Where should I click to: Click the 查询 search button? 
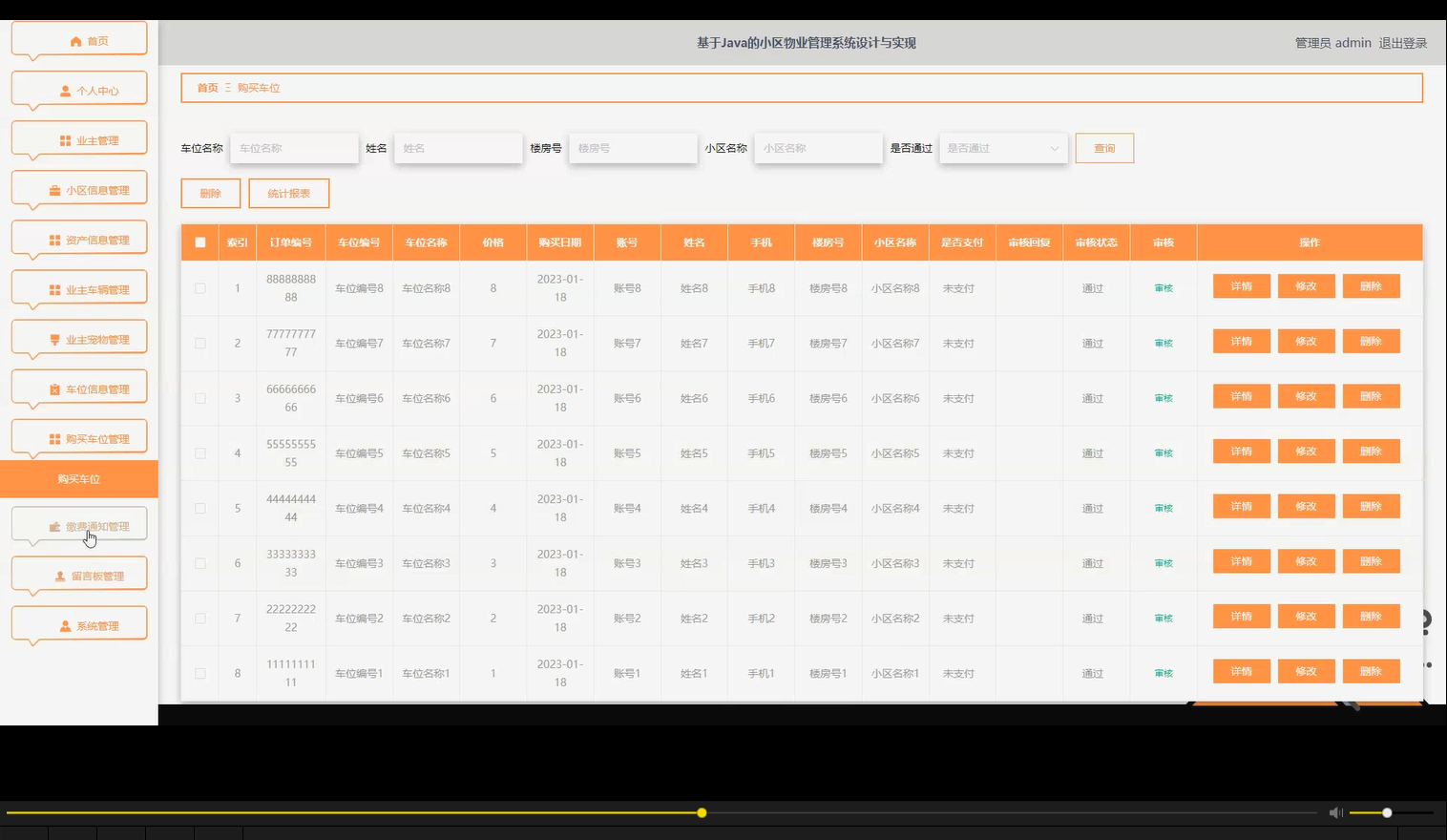pos(1104,148)
